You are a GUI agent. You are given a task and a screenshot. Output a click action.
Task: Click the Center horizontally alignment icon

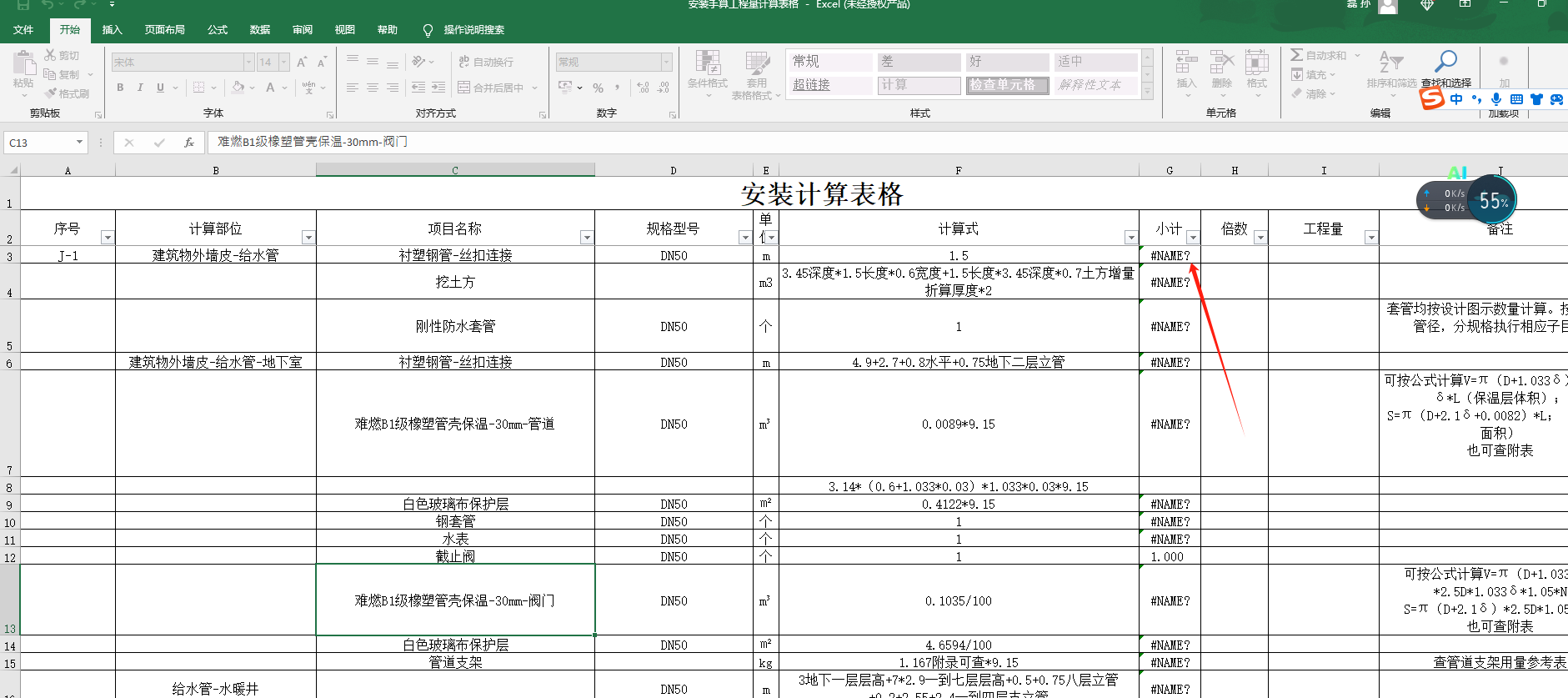tap(373, 87)
